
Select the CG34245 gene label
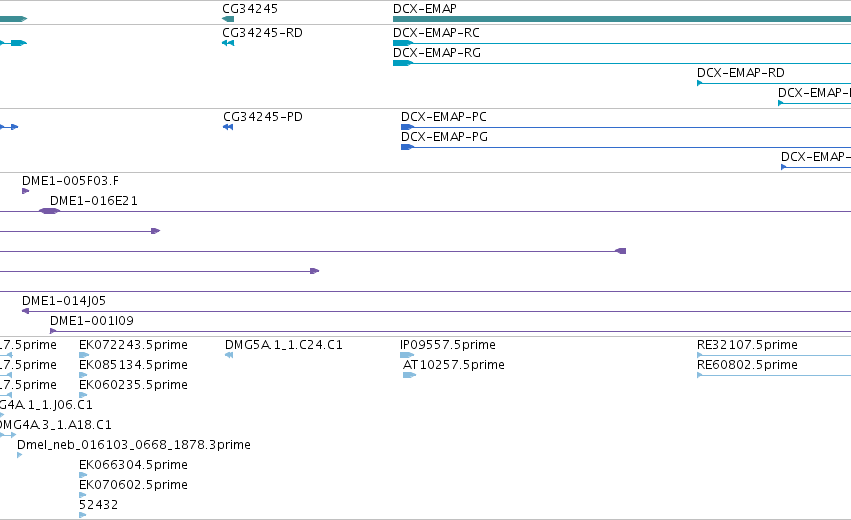click(x=250, y=9)
